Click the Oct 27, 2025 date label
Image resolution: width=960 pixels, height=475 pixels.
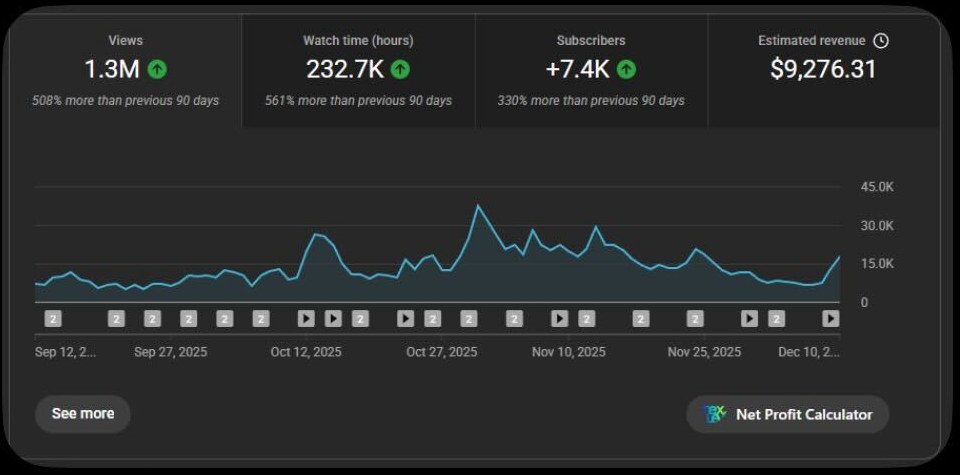[441, 352]
